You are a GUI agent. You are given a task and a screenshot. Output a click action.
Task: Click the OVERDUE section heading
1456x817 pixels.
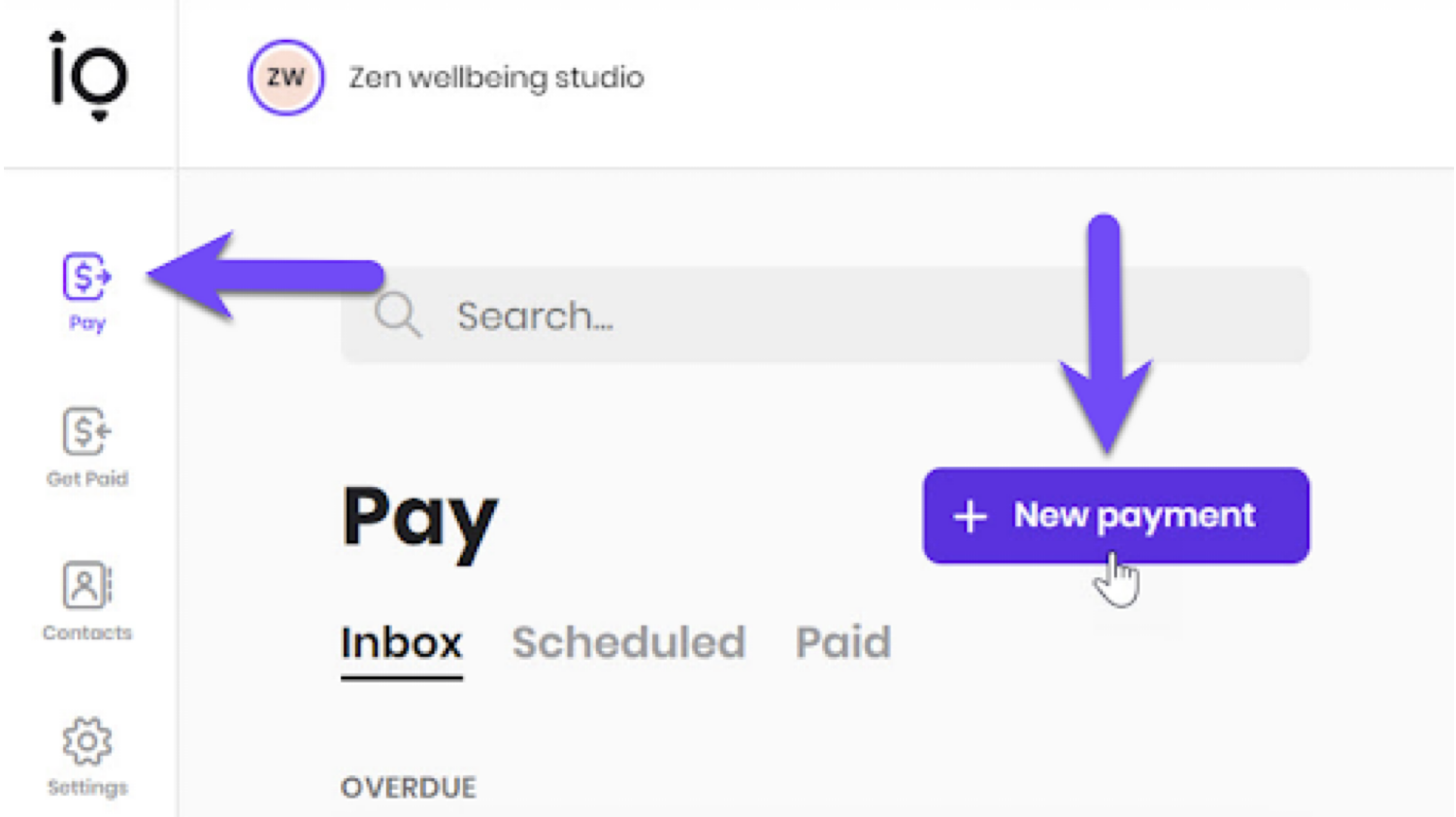408,787
